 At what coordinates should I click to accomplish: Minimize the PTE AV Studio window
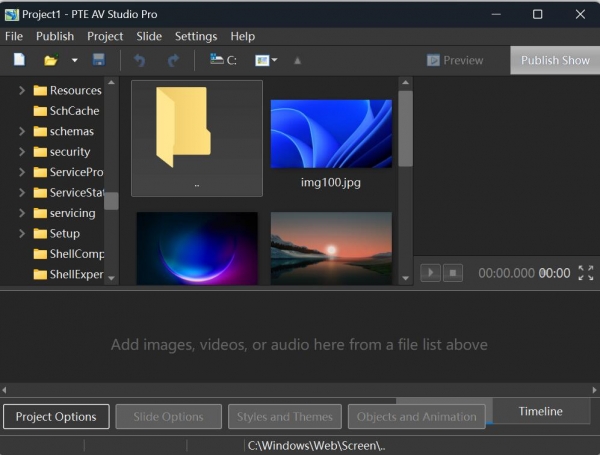tap(496, 15)
